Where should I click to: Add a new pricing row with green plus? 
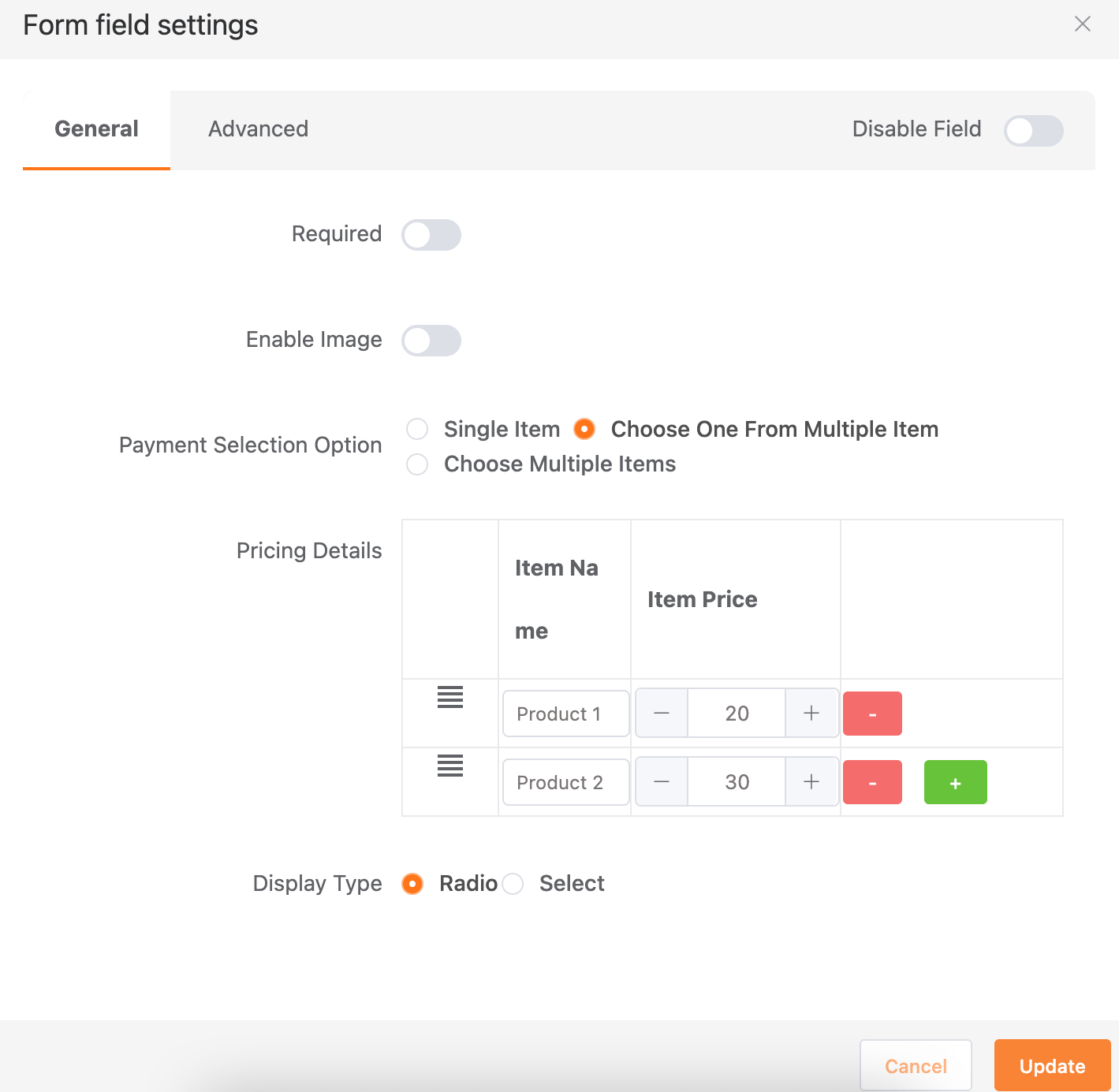click(x=955, y=781)
